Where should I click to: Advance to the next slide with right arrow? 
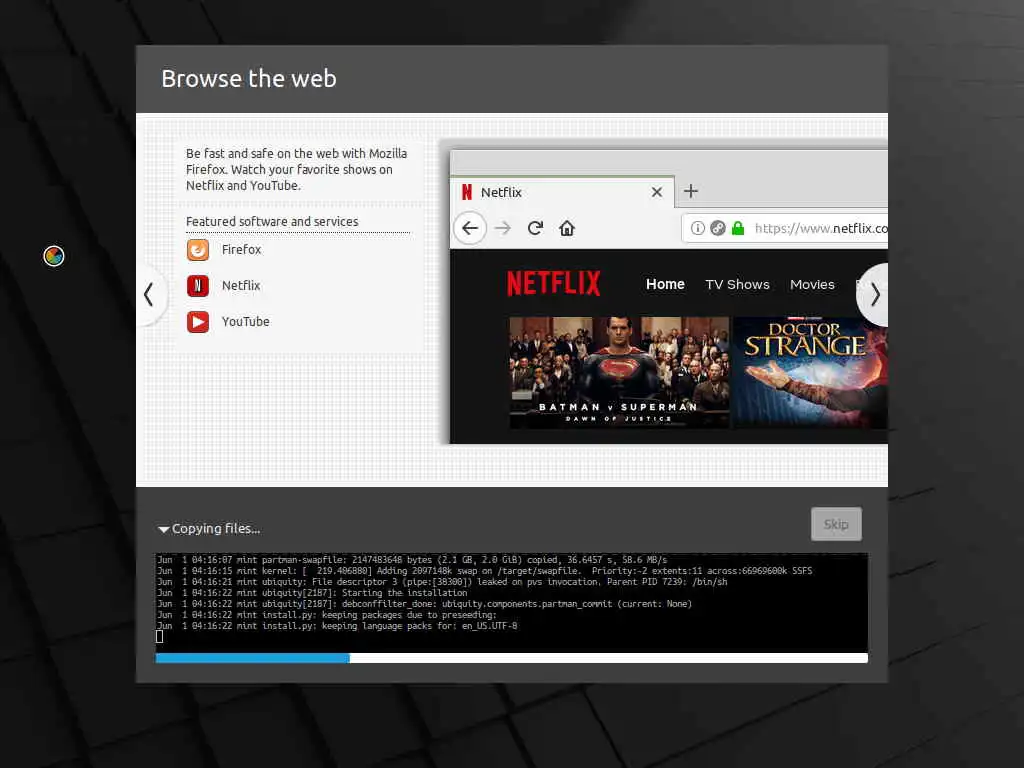pyautogui.click(x=874, y=295)
